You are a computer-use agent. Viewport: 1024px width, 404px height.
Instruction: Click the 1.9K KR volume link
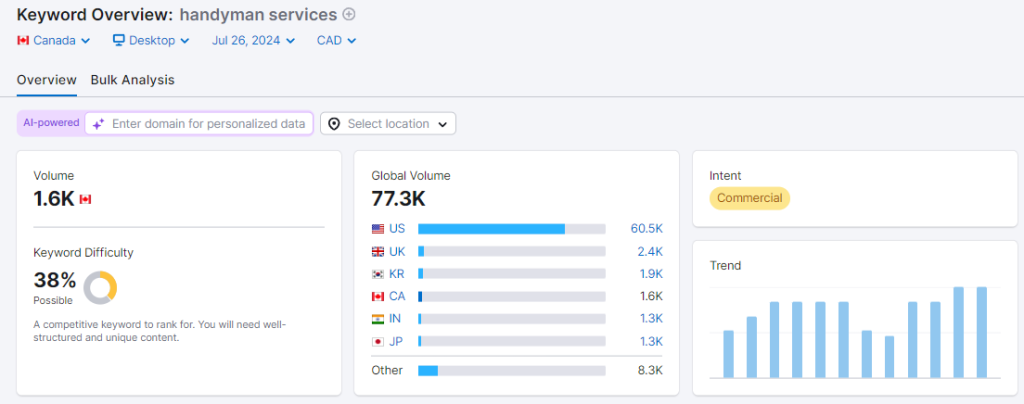tap(650, 273)
